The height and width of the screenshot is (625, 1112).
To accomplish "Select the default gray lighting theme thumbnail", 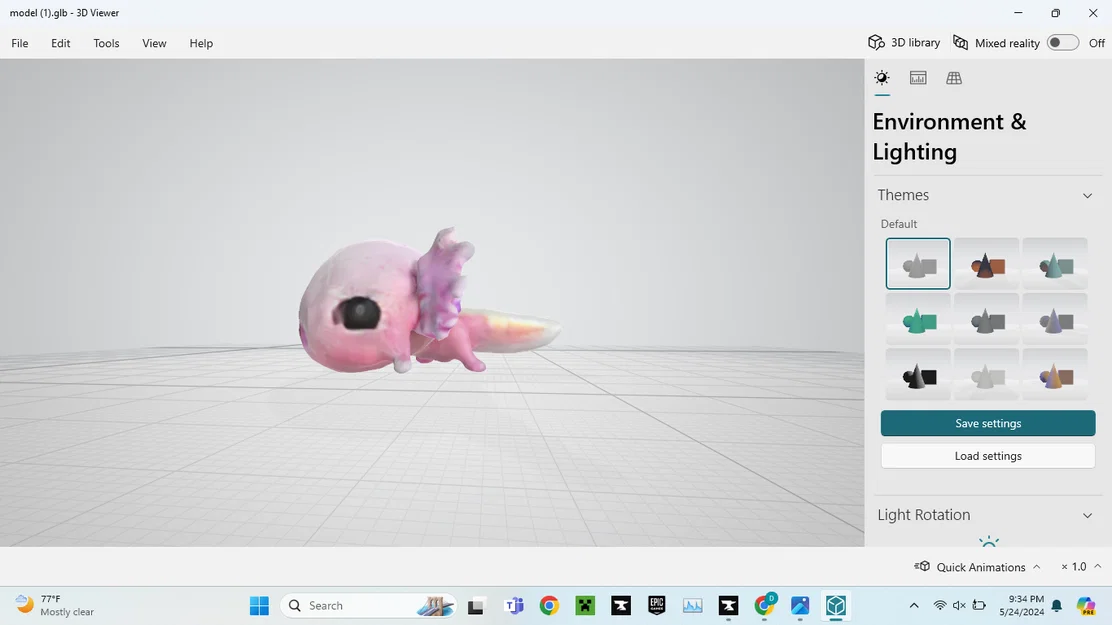I will pyautogui.click(x=918, y=263).
